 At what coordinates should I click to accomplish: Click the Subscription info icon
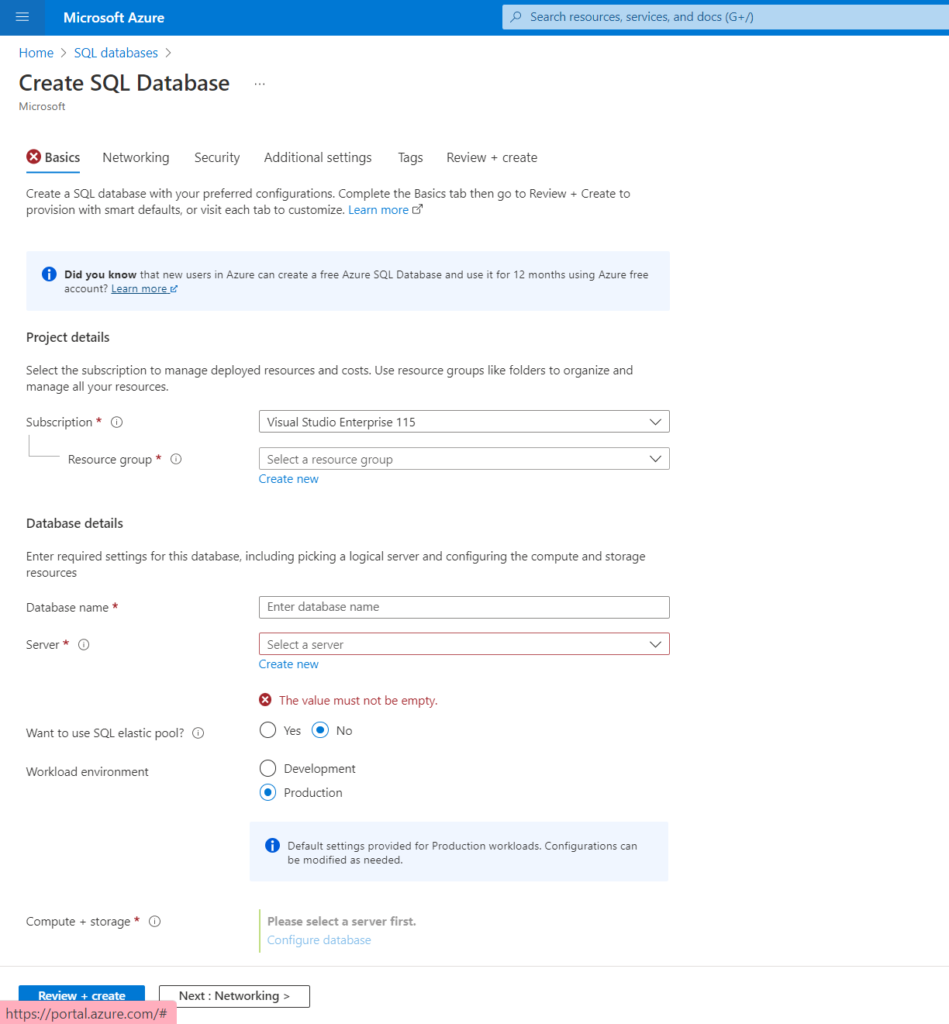pos(117,423)
